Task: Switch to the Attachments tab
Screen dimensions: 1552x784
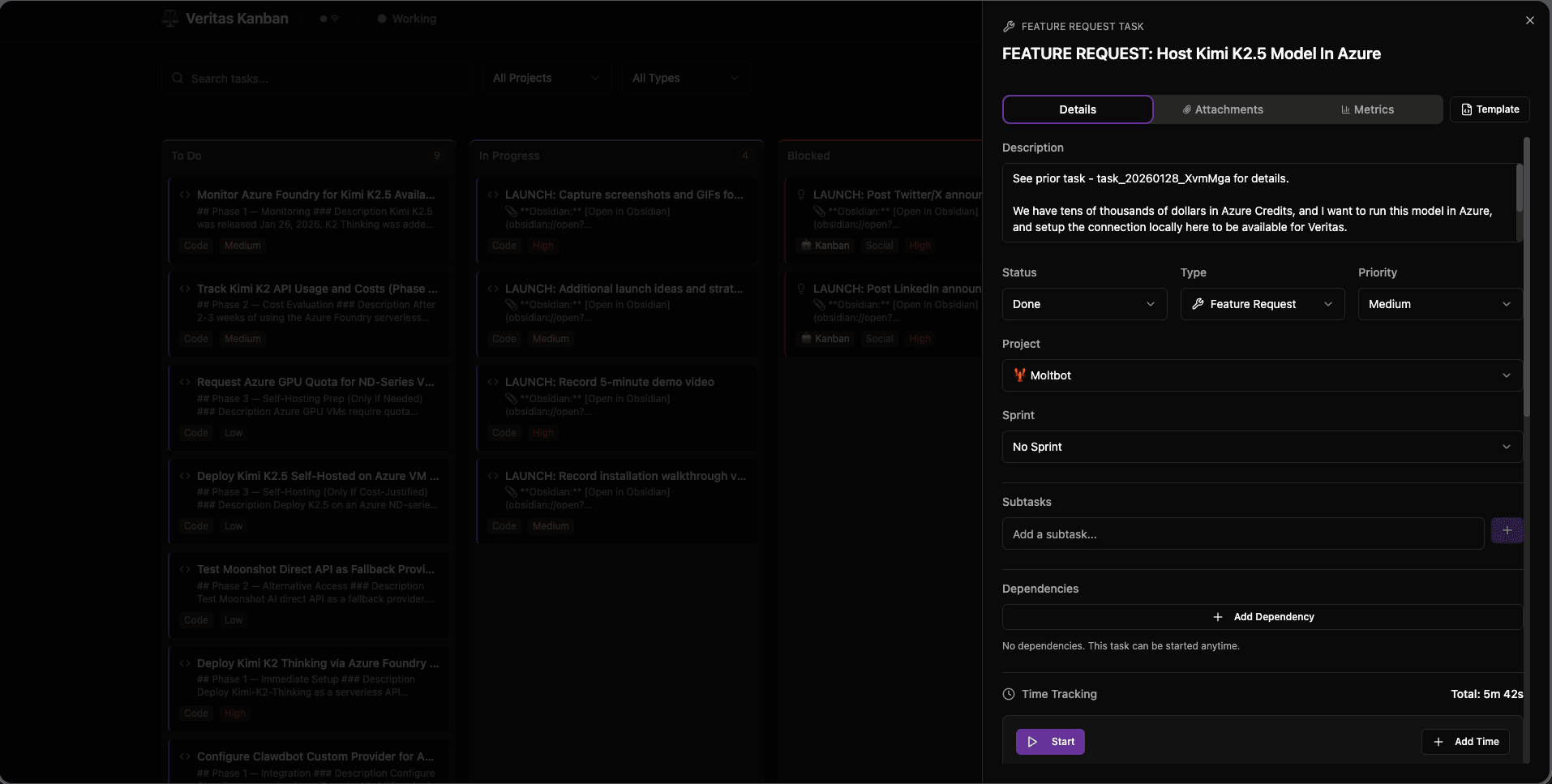Action: pyautogui.click(x=1222, y=109)
